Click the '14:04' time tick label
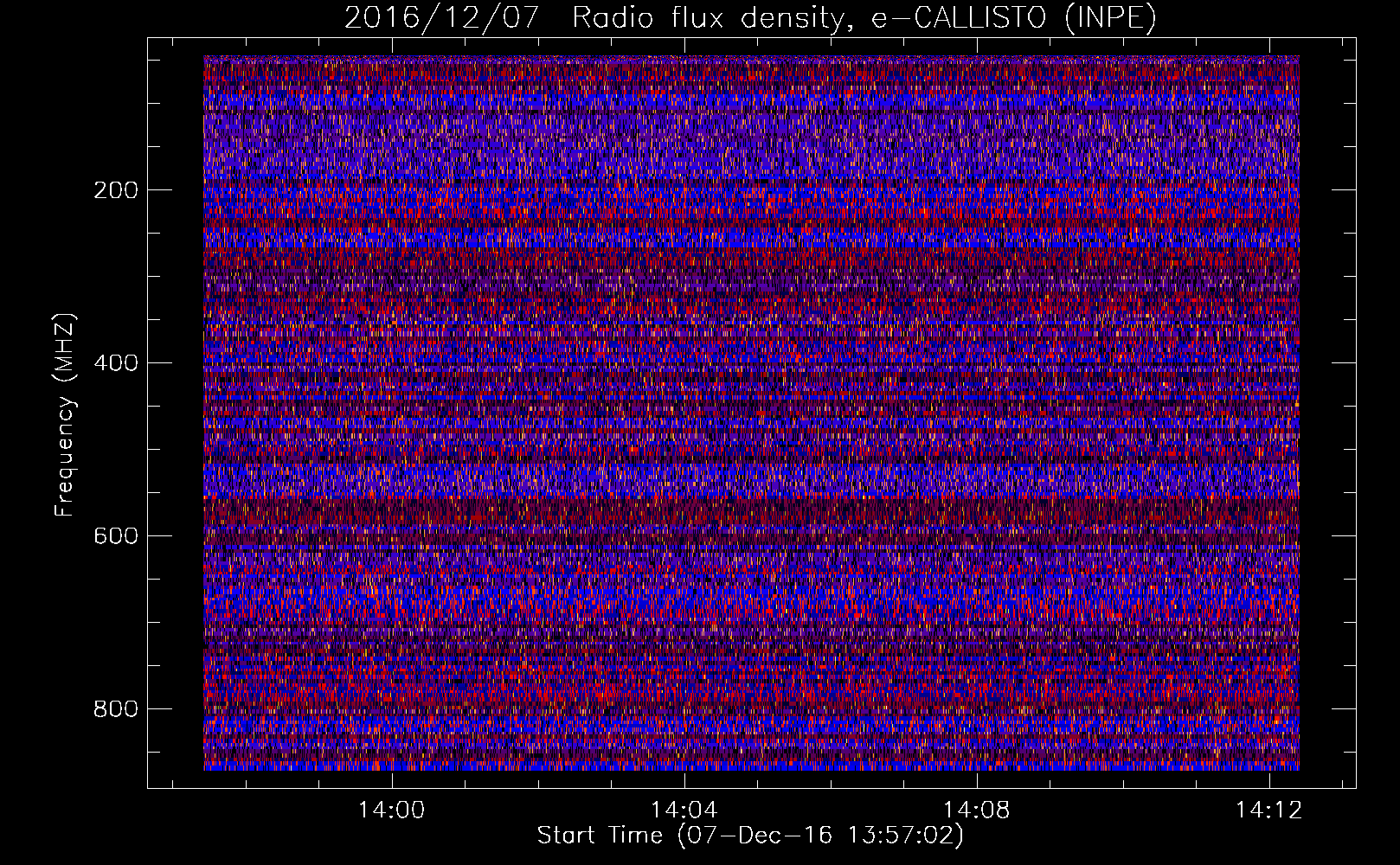The width and height of the screenshot is (1400, 865). [x=684, y=811]
